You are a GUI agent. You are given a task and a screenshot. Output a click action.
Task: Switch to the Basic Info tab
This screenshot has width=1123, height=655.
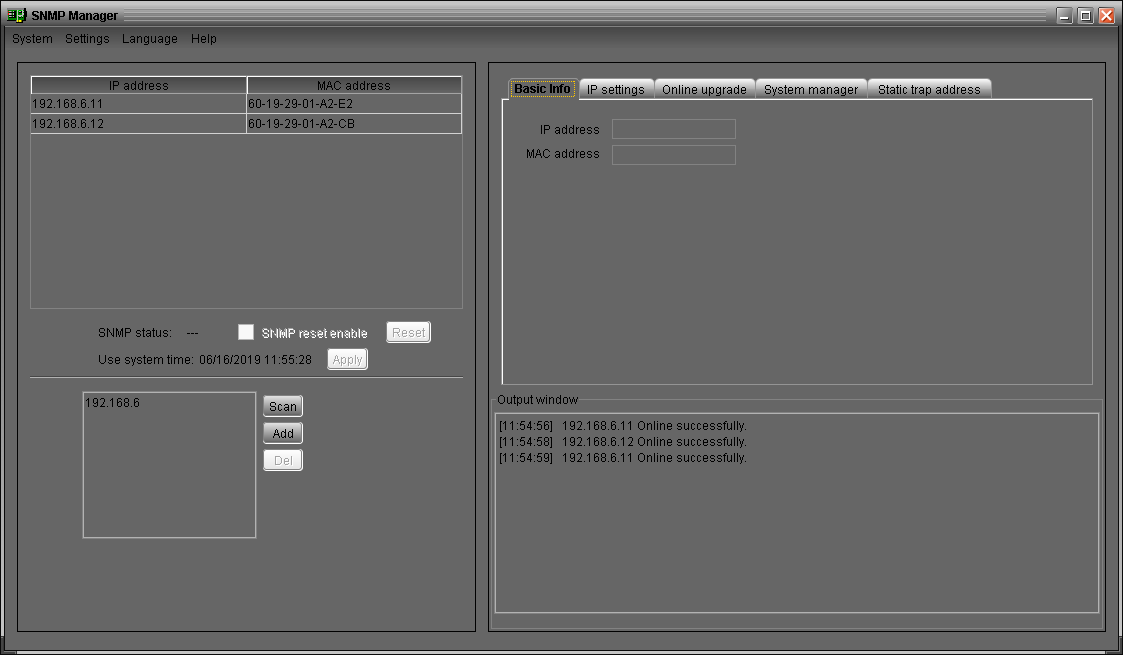pos(542,89)
